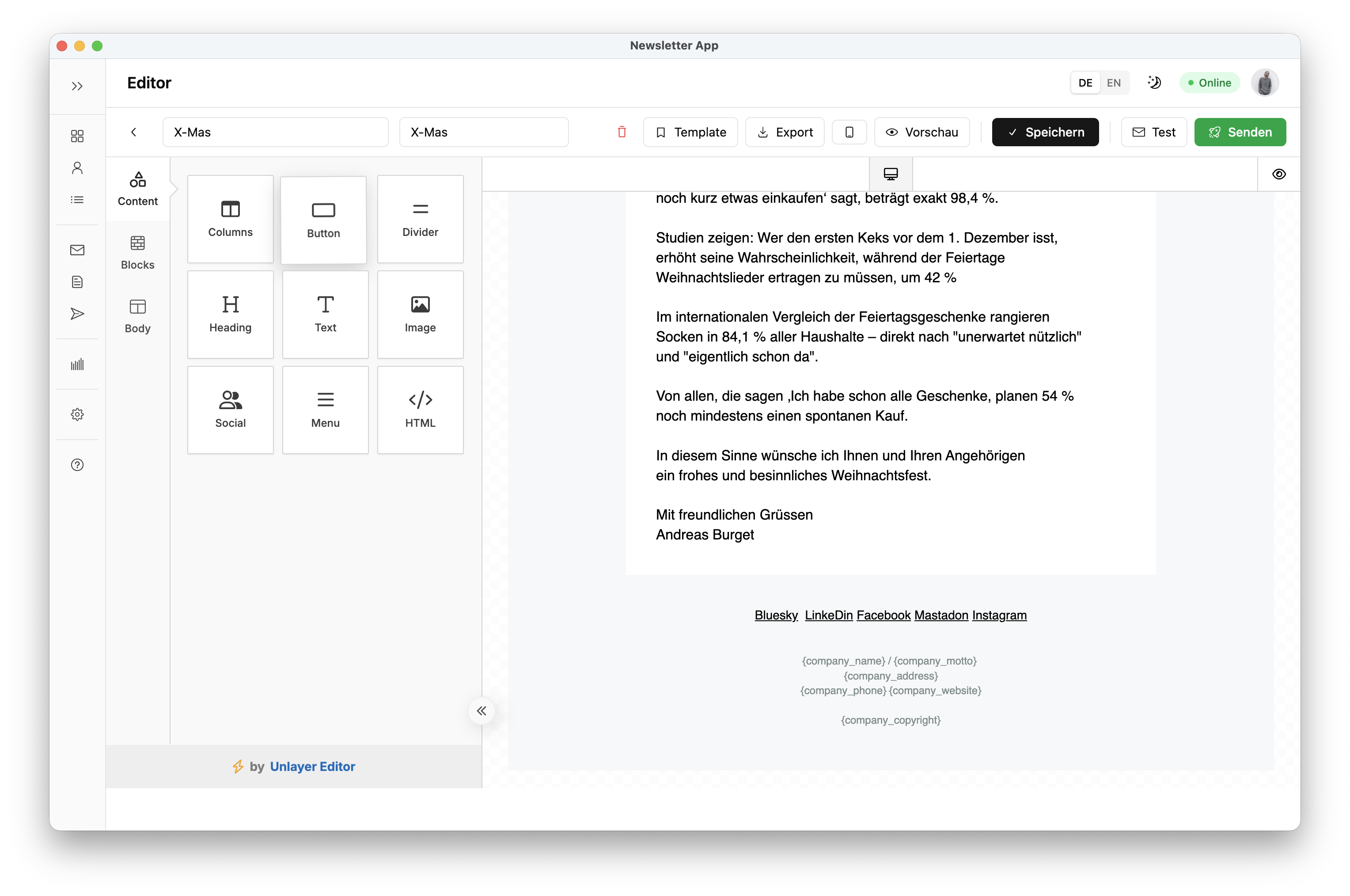Switch to the Blocks tab
Screen dimensions: 1350x896
(x=138, y=253)
